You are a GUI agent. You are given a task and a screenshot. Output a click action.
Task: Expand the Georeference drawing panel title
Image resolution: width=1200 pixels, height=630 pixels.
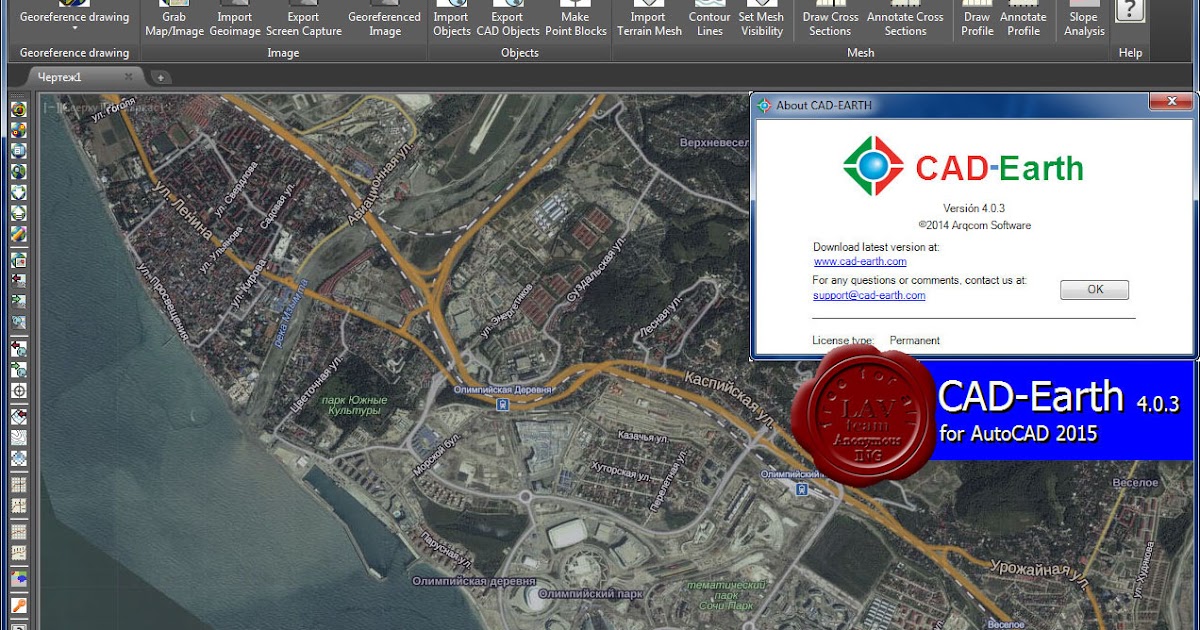pos(74,53)
